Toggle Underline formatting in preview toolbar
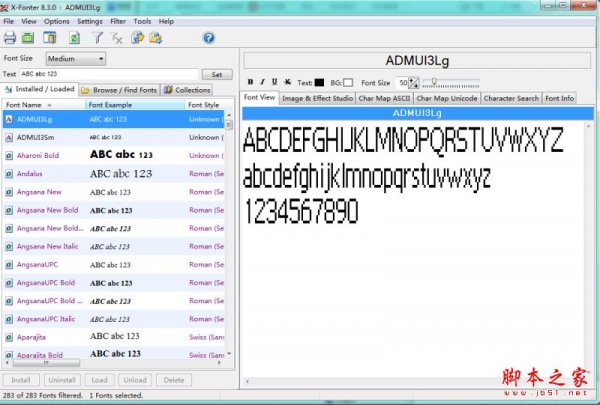Image resolution: width=600 pixels, height=405 pixels. pyautogui.click(x=275, y=82)
